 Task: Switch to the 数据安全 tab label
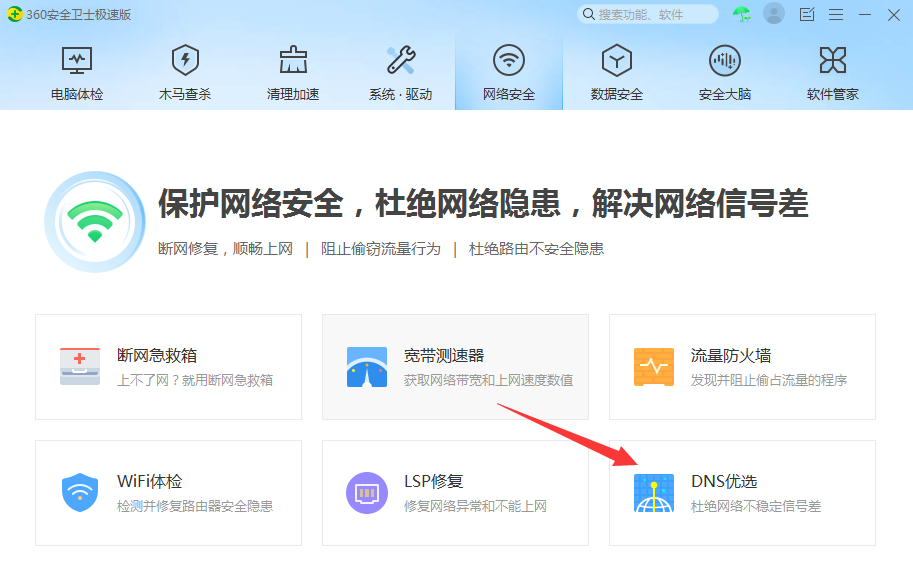click(x=617, y=94)
